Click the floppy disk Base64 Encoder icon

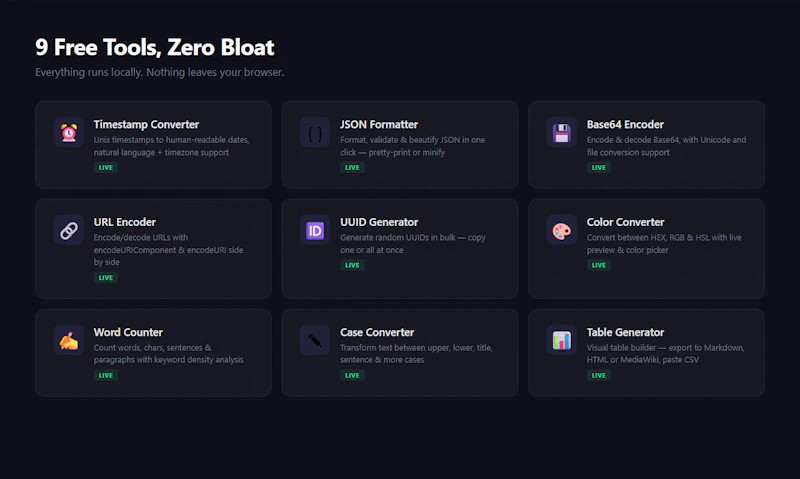pos(562,133)
